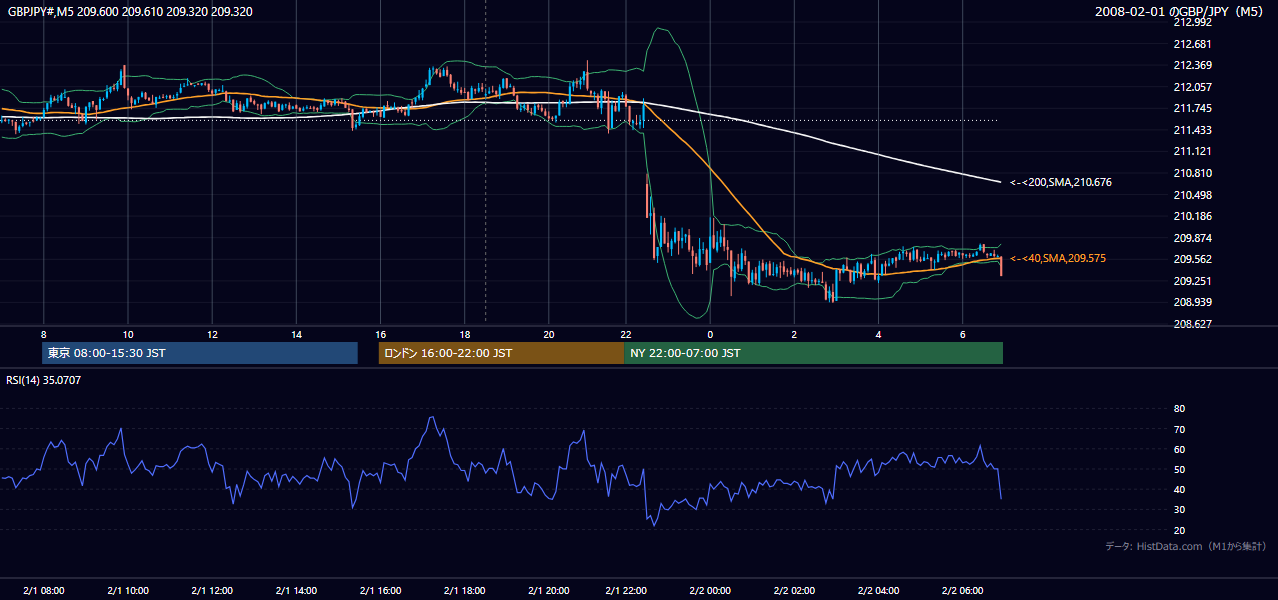Click RSI scale value 30
Screen dimensions: 1278x600
click(x=1179, y=509)
